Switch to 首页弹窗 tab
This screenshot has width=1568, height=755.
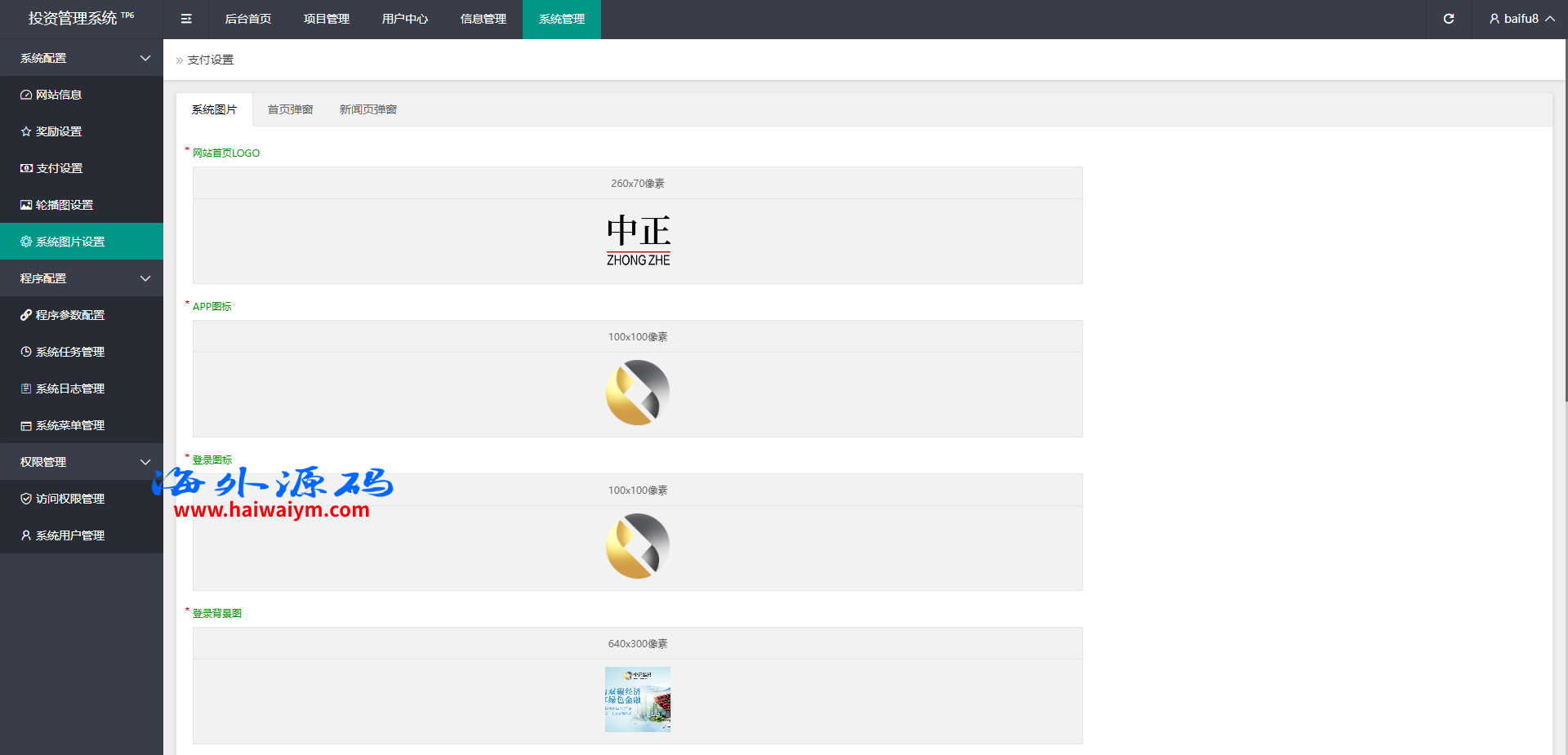[x=290, y=109]
